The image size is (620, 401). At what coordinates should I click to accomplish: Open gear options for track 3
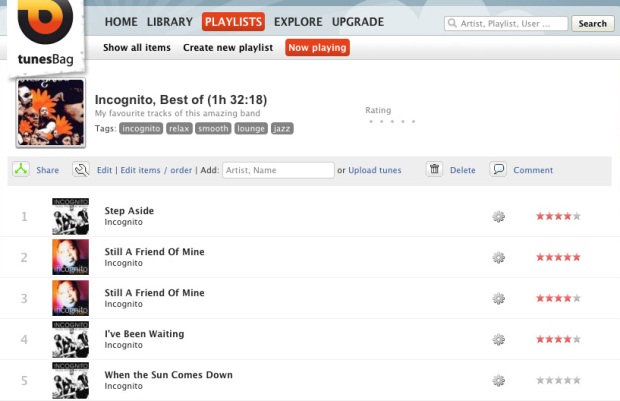pos(498,299)
